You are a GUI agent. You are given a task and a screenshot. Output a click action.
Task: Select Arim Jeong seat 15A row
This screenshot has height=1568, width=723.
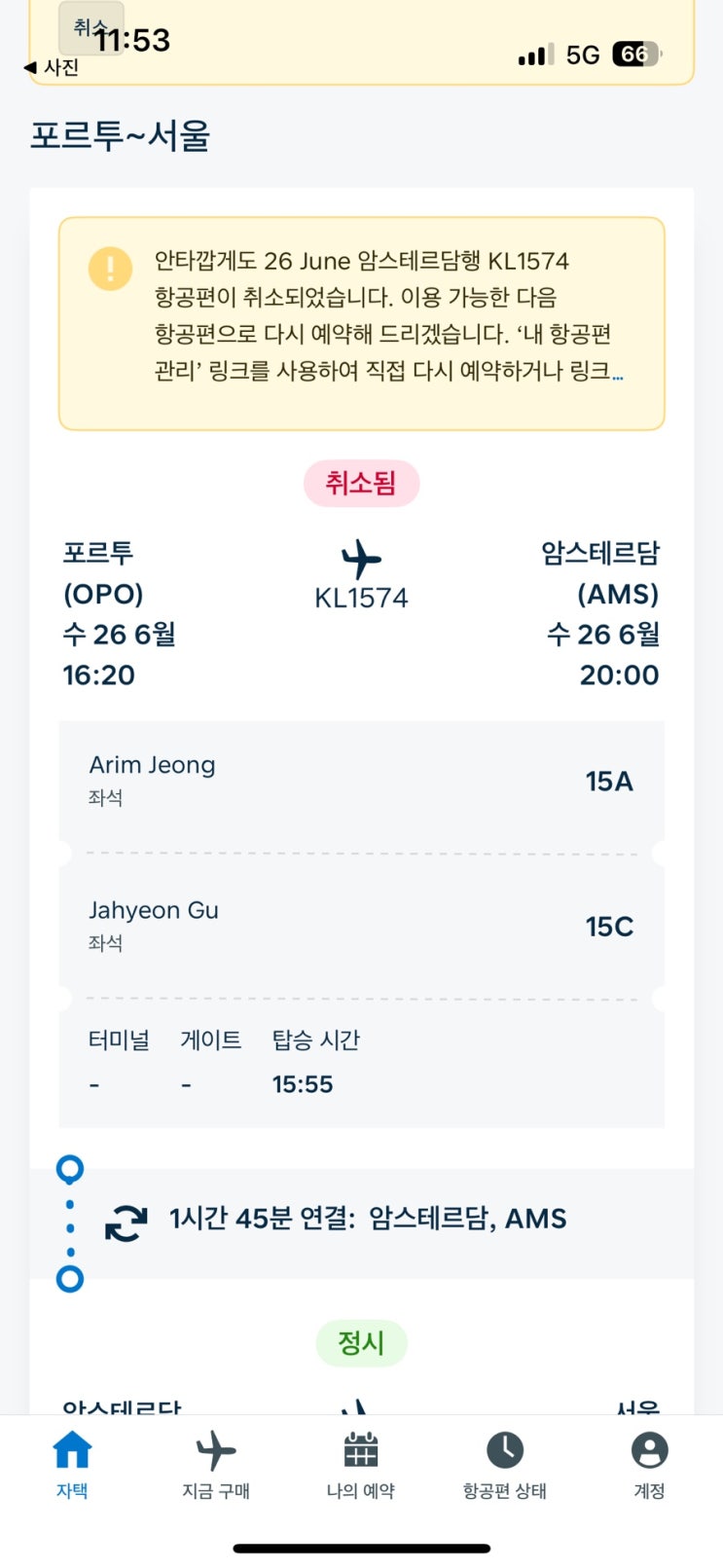point(361,781)
